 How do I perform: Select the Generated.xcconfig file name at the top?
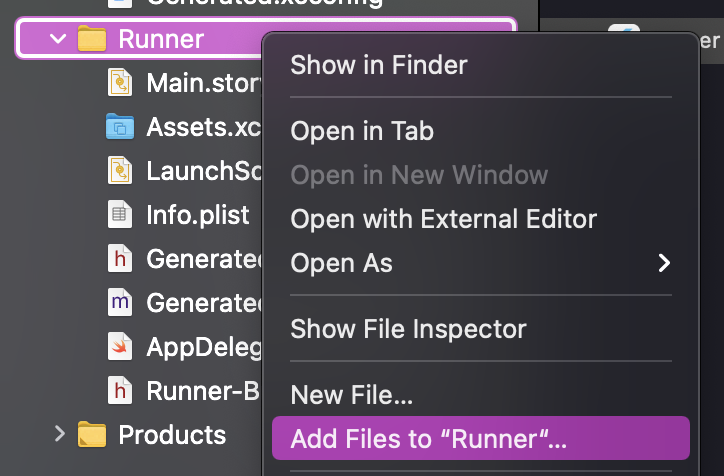click(264, 3)
